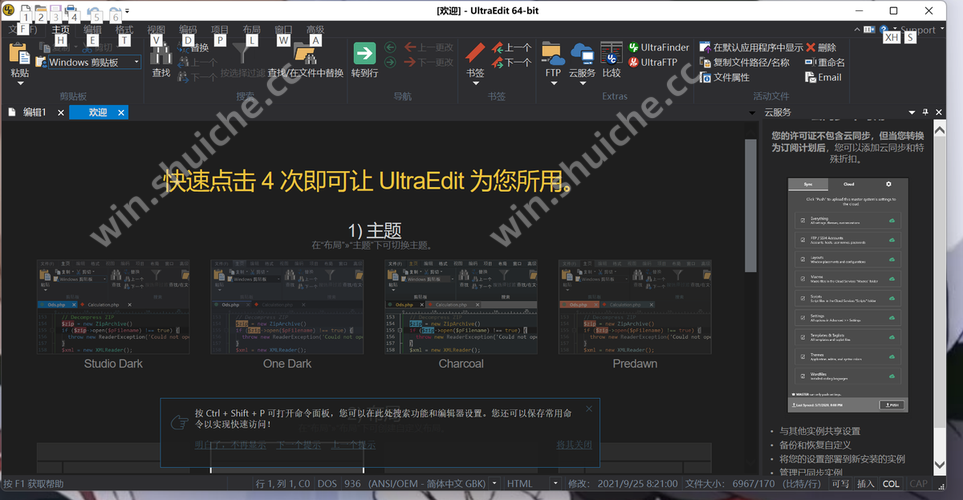Click Find Next 下一个 in search group
This screenshot has width=963, height=500.
pyautogui.click(x=197, y=77)
